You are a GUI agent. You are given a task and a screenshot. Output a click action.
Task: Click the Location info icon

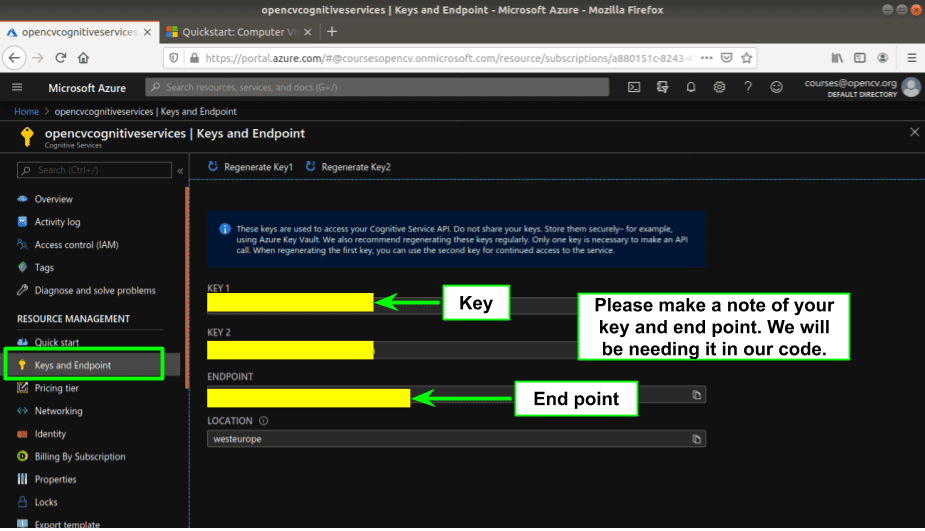[x=264, y=421]
